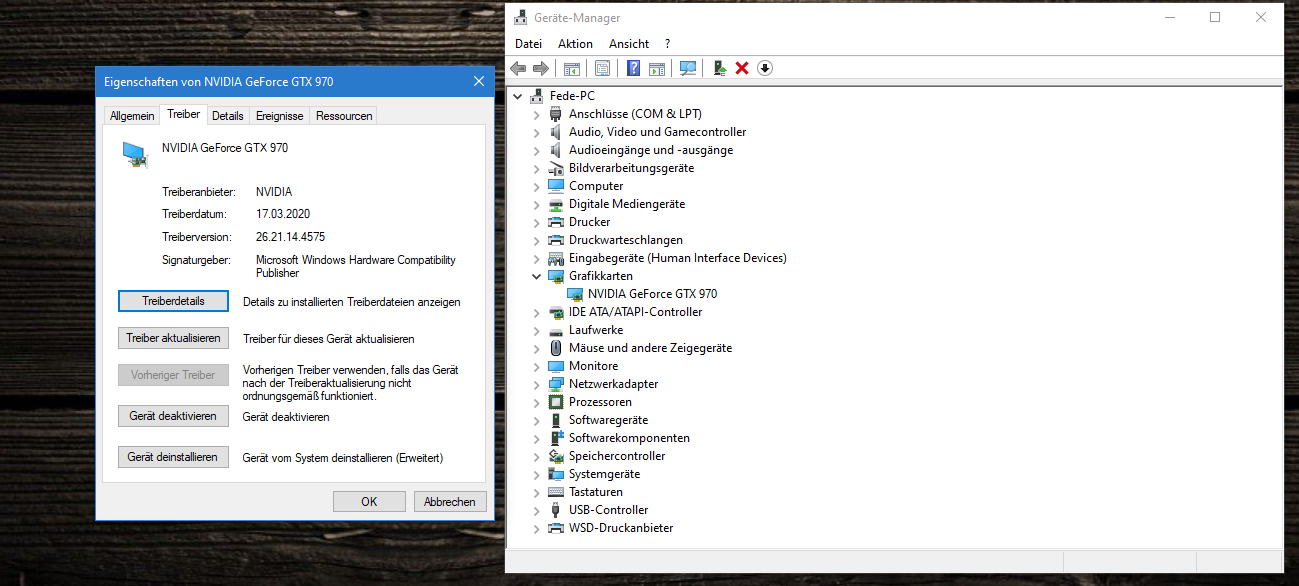Select the Audioeingänge und -ausgänge label
The height and width of the screenshot is (586, 1299).
(x=651, y=150)
